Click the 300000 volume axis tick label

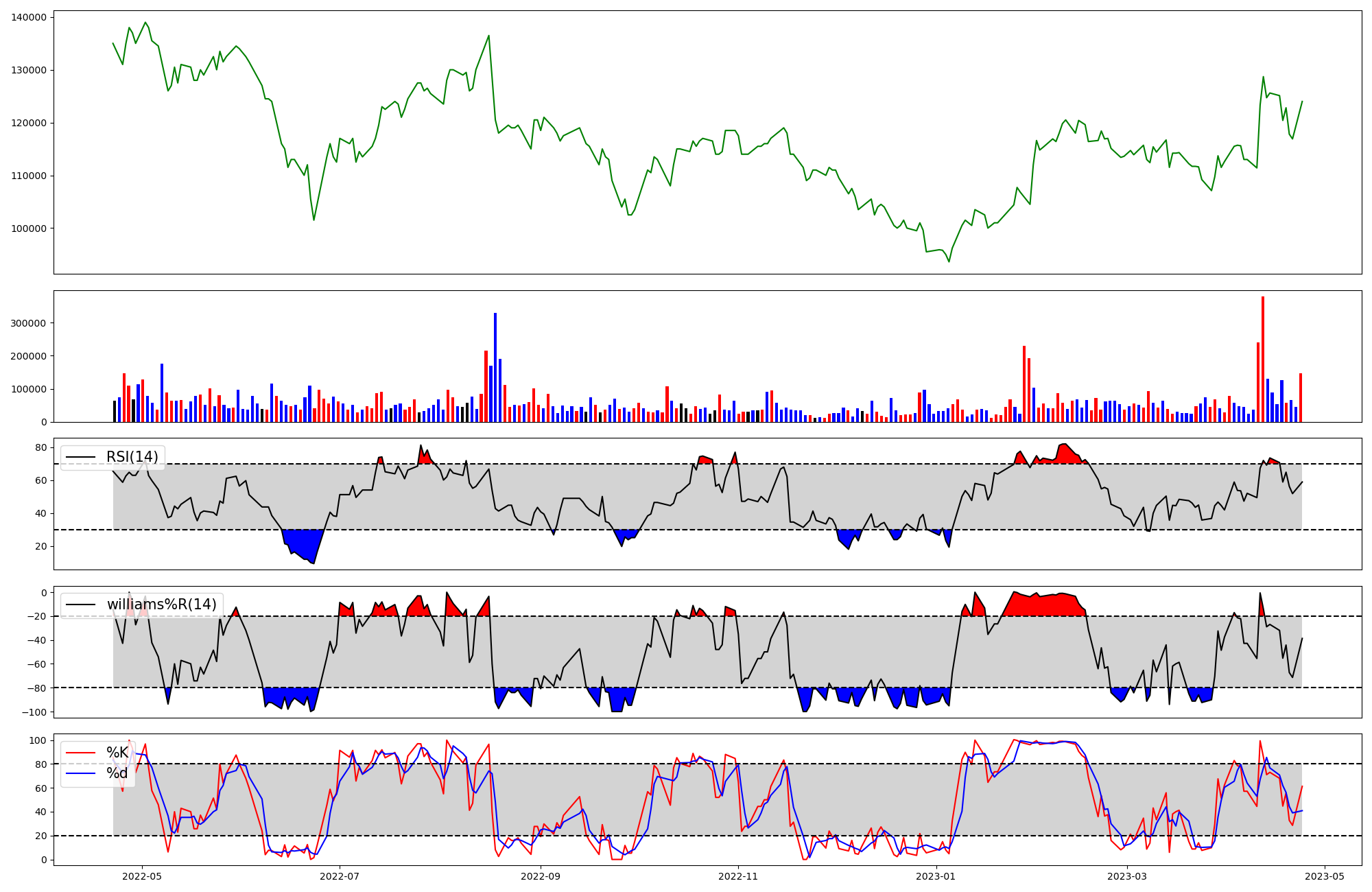coord(29,323)
